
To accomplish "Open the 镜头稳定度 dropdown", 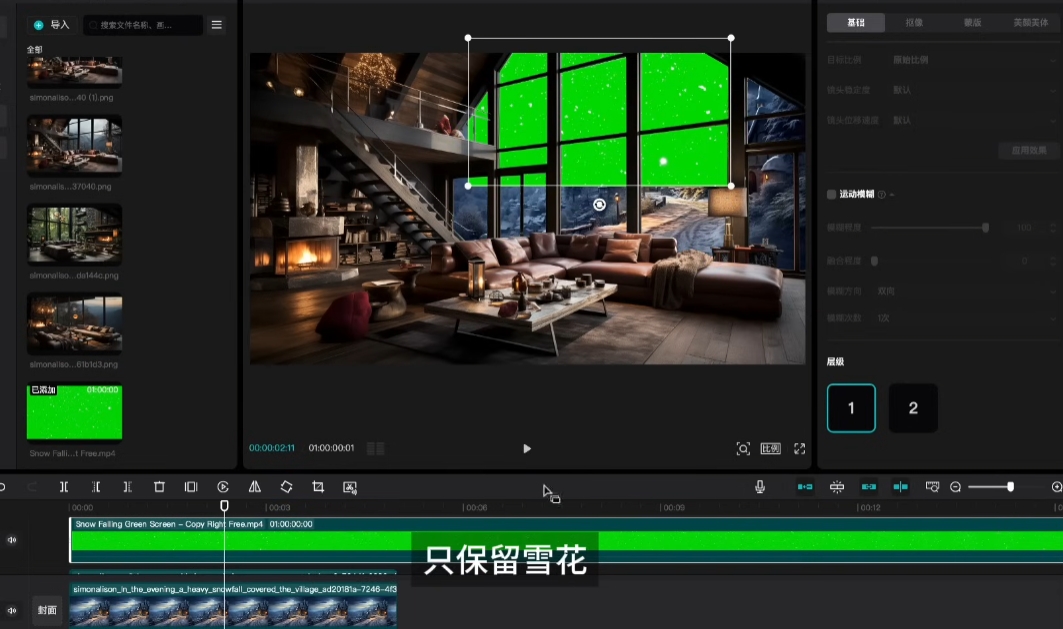I will point(974,89).
